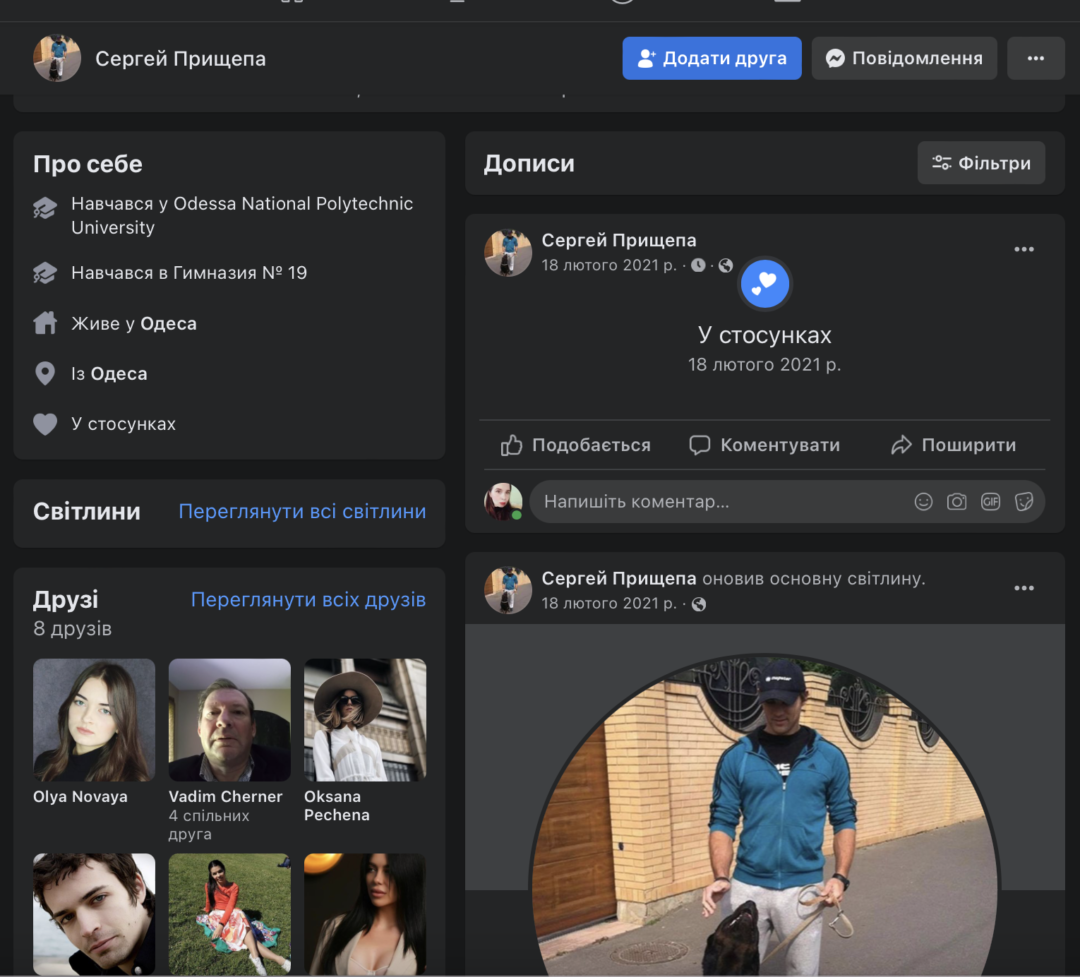Screen dimensions: 1080x977
Task: Open Olya Novaya's friend photo thumbnail
Action: click(x=94, y=720)
